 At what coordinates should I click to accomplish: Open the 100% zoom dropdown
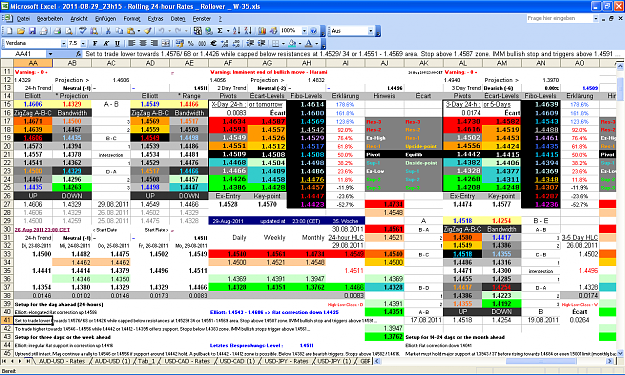[x=305, y=31]
